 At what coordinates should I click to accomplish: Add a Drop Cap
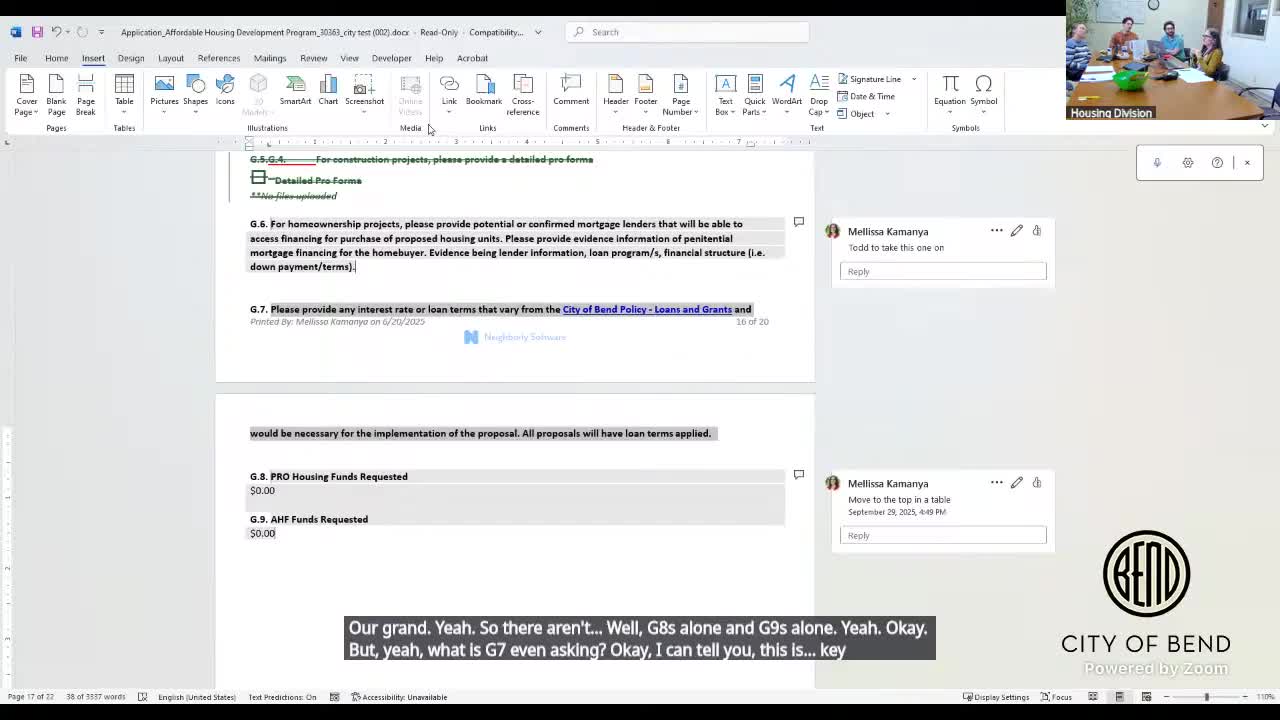[x=819, y=96]
